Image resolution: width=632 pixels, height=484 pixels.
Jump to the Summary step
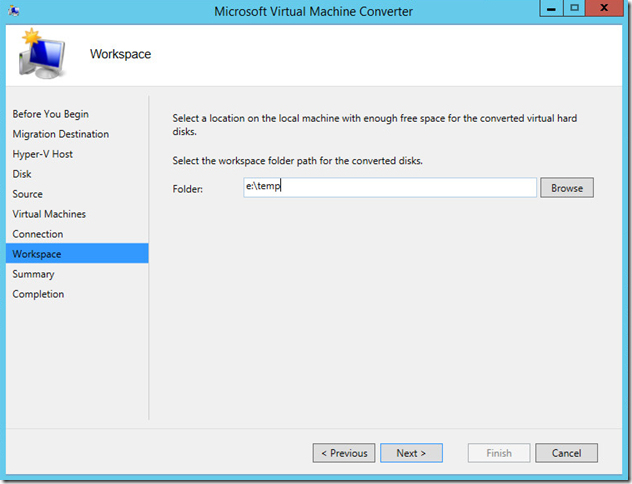coord(33,274)
